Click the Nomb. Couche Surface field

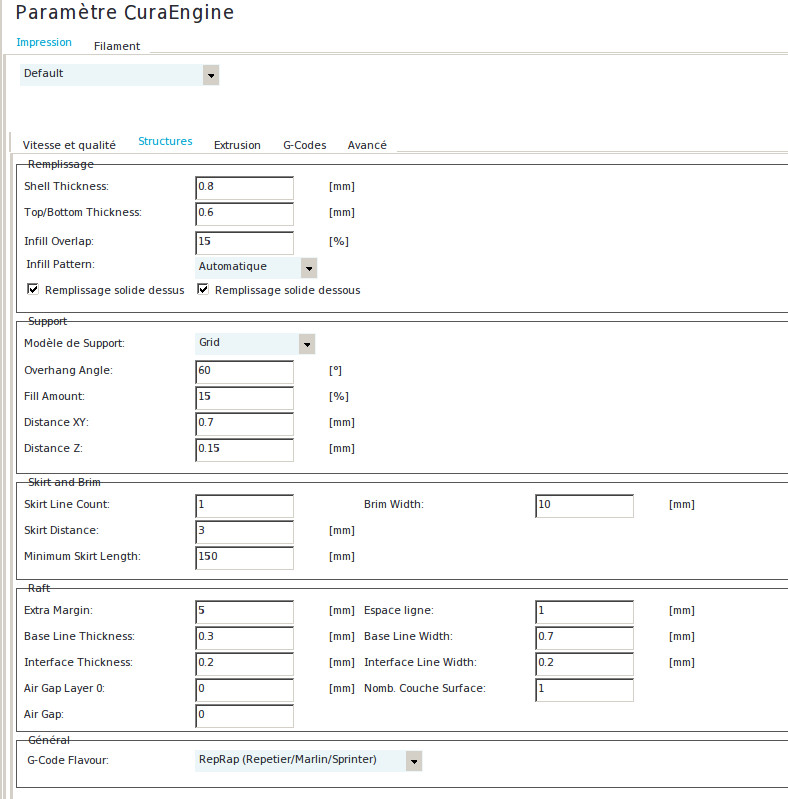[585, 689]
